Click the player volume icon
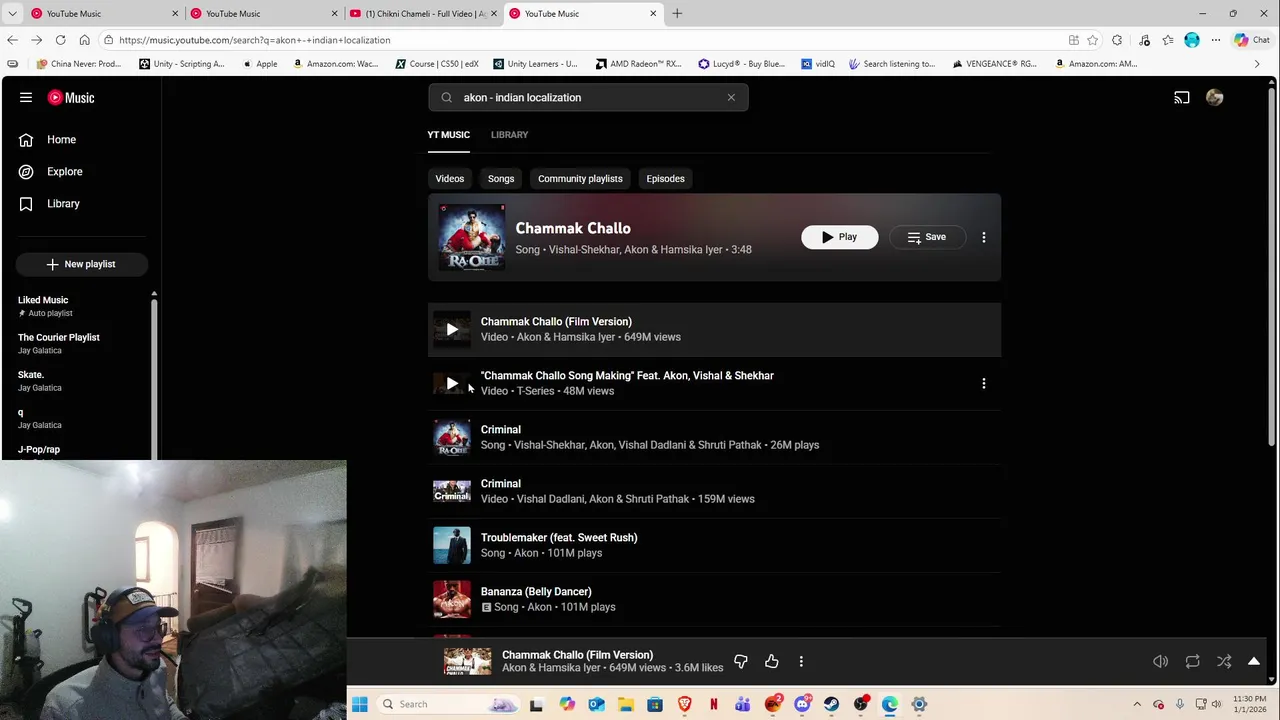Screen dimensions: 1280x720 [x=1160, y=661]
